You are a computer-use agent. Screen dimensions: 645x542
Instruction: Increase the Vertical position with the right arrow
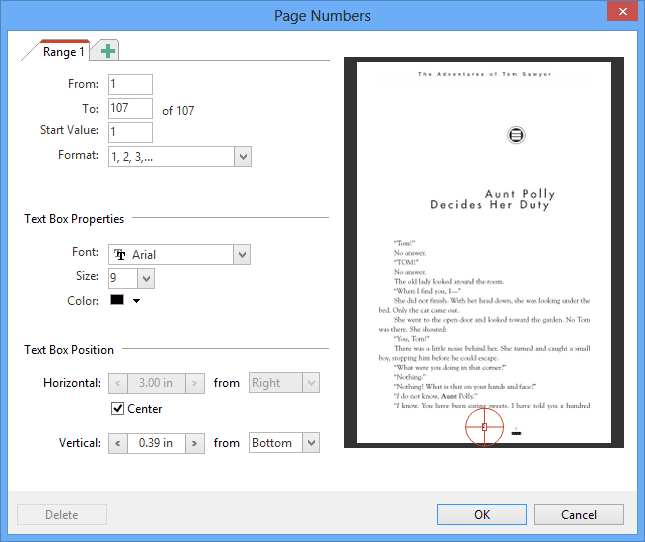(x=195, y=443)
